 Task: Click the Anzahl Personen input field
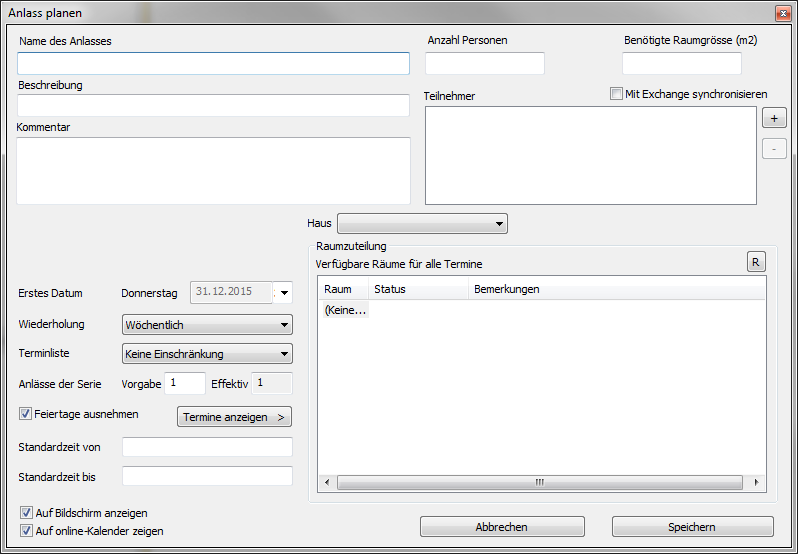pos(485,64)
